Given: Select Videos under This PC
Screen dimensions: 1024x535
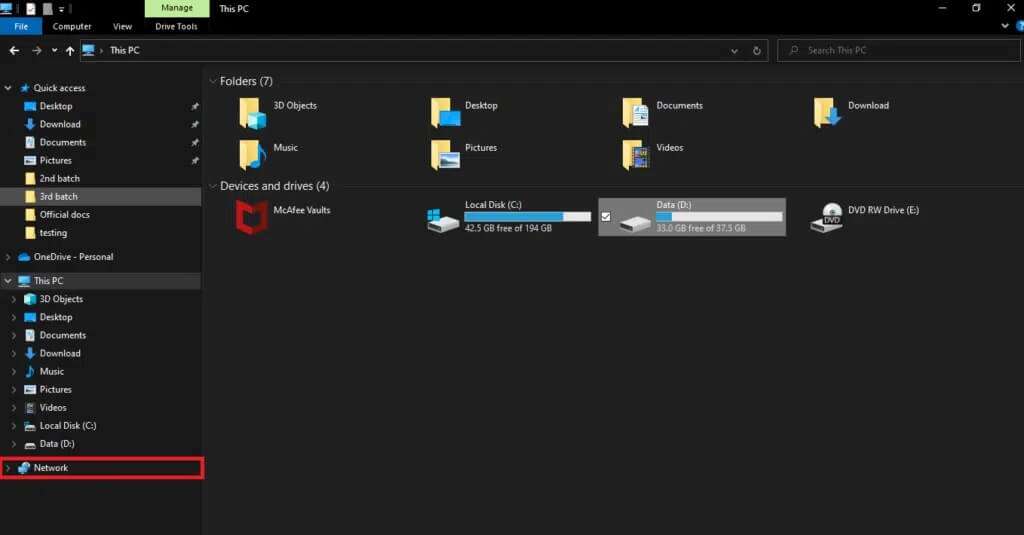Looking at the screenshot, I should point(52,408).
